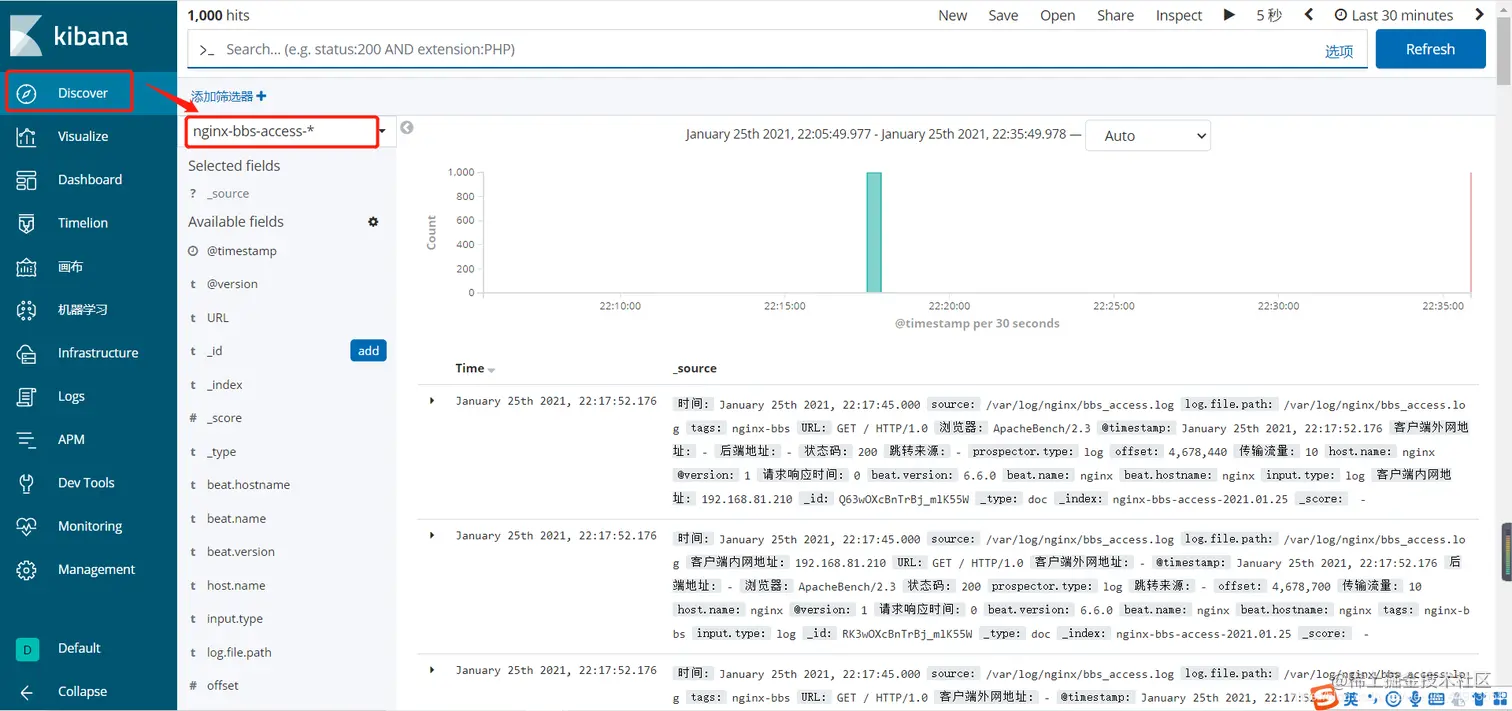Click Share in top menu
Screen dimensions: 1512x711
(x=1115, y=15)
